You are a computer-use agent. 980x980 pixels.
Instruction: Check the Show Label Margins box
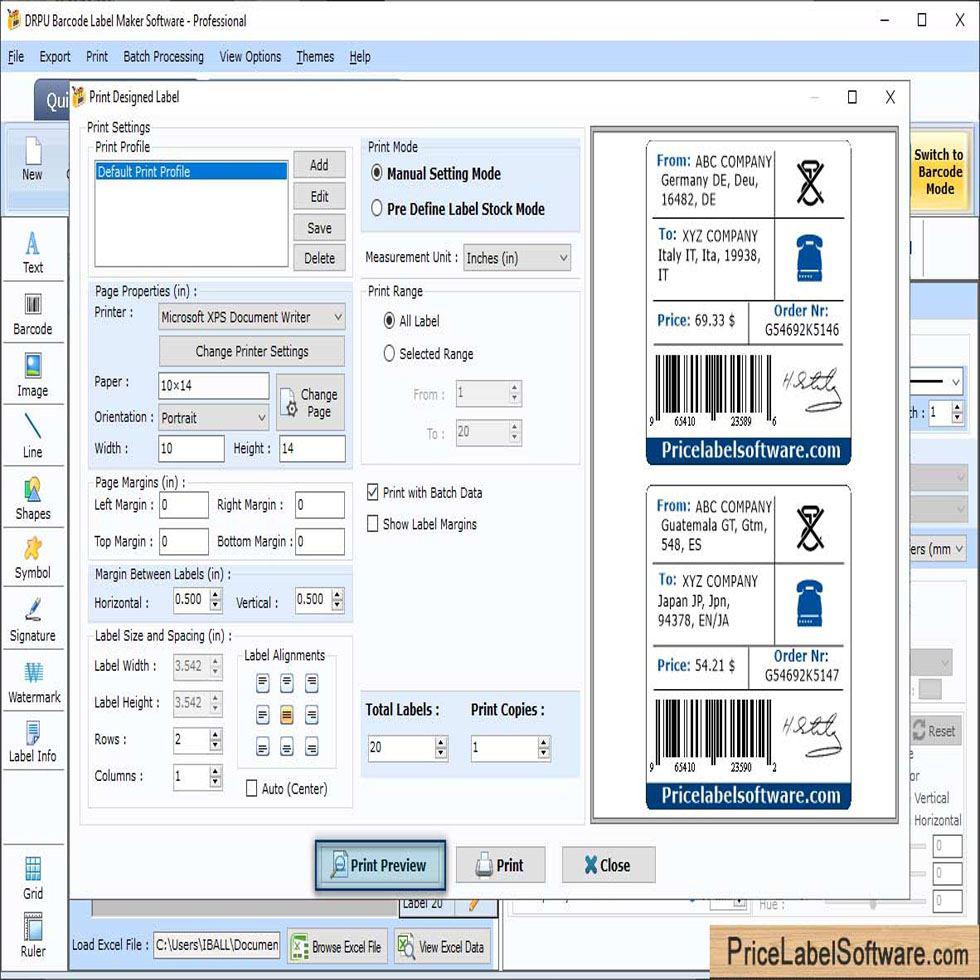tap(373, 524)
